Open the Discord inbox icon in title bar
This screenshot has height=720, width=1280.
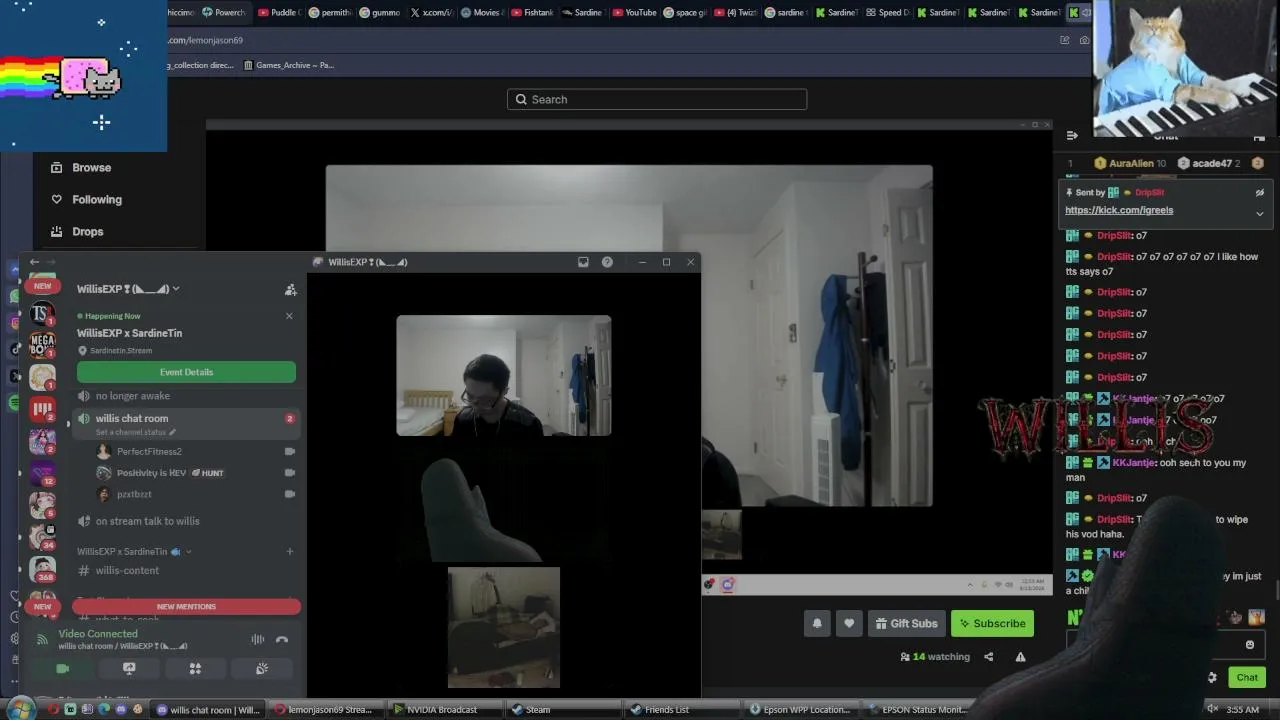(x=583, y=262)
